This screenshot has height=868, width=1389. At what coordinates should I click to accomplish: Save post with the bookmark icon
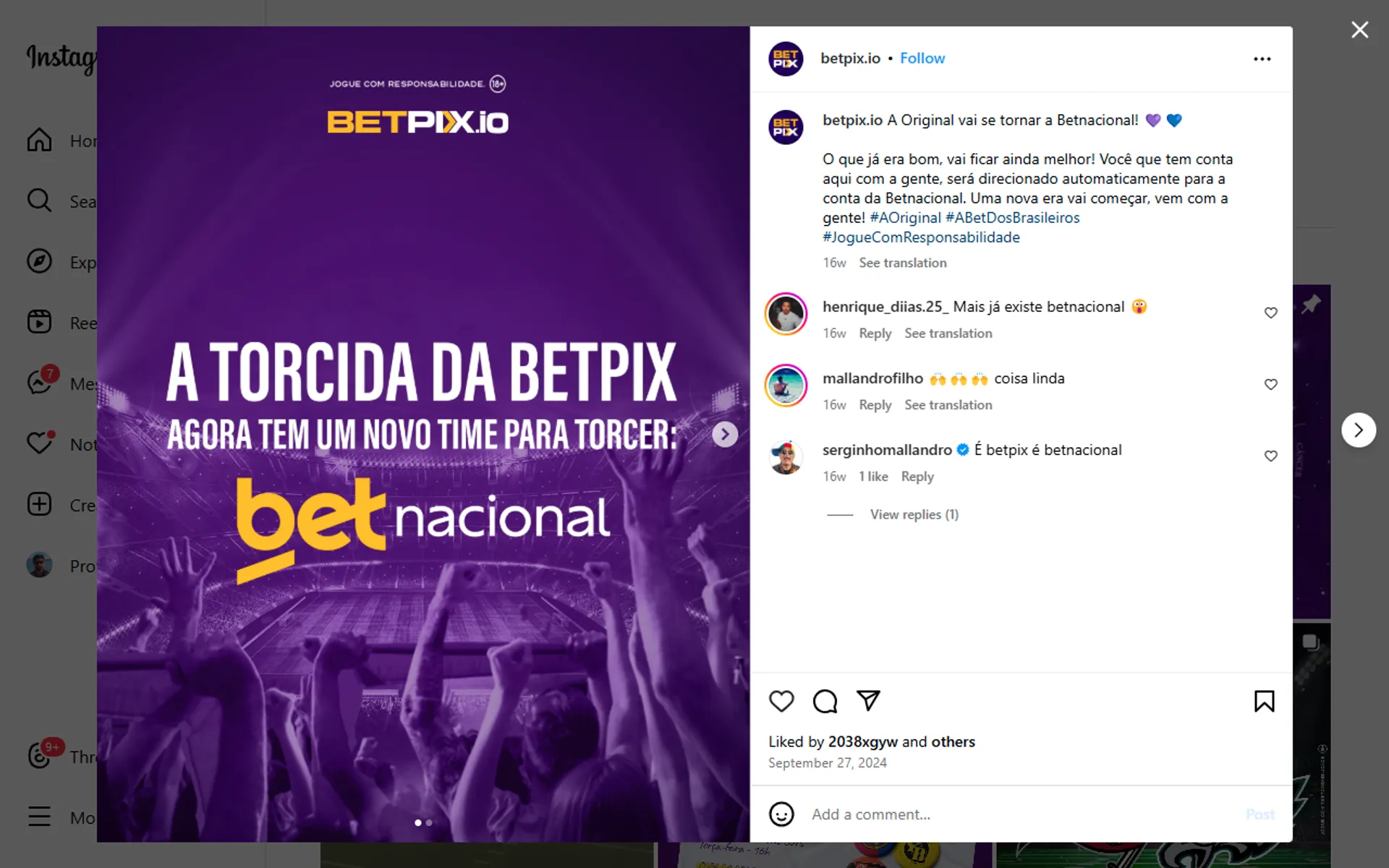coord(1264,701)
